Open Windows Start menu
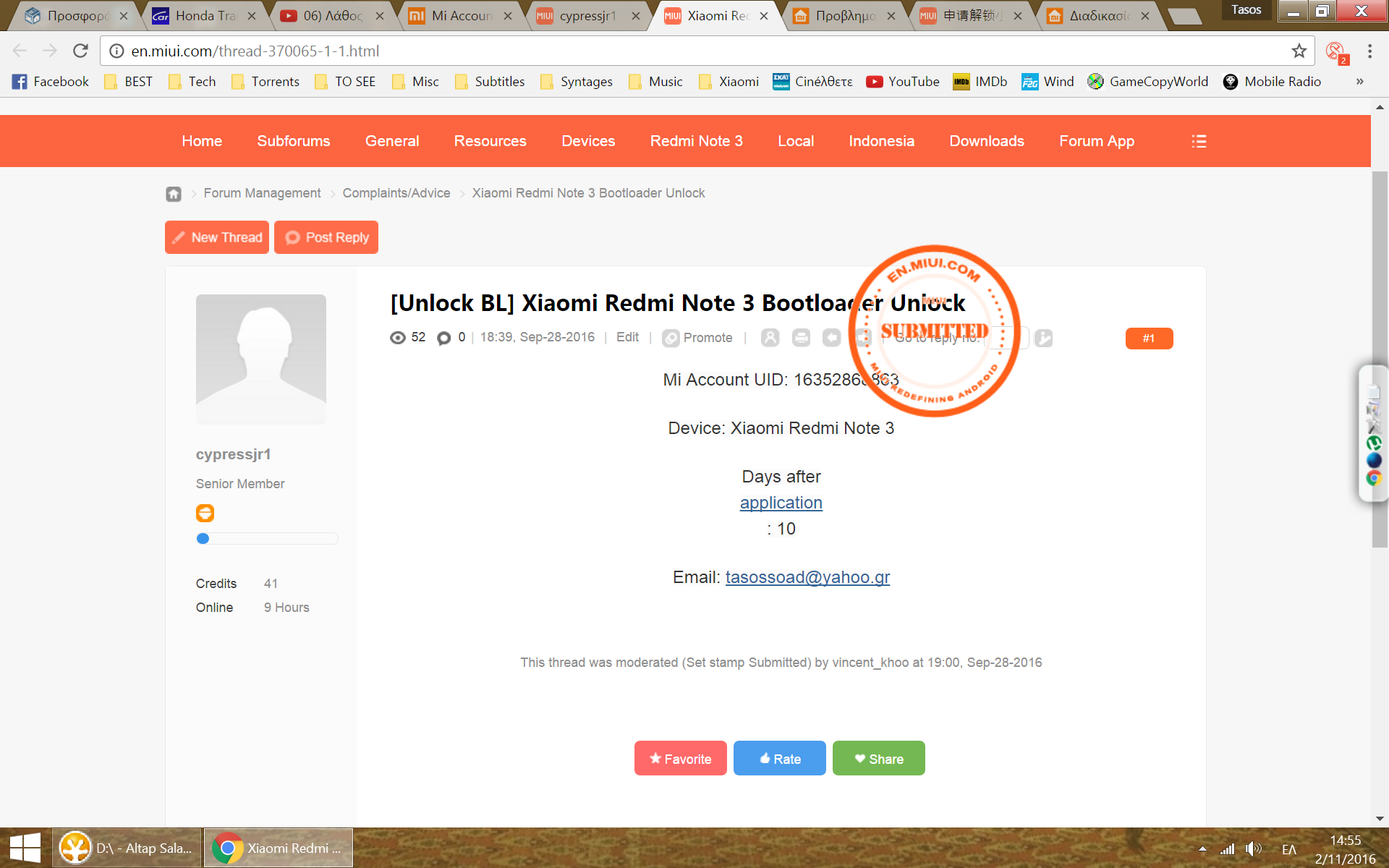Image resolution: width=1389 pixels, height=868 pixels. point(25,848)
